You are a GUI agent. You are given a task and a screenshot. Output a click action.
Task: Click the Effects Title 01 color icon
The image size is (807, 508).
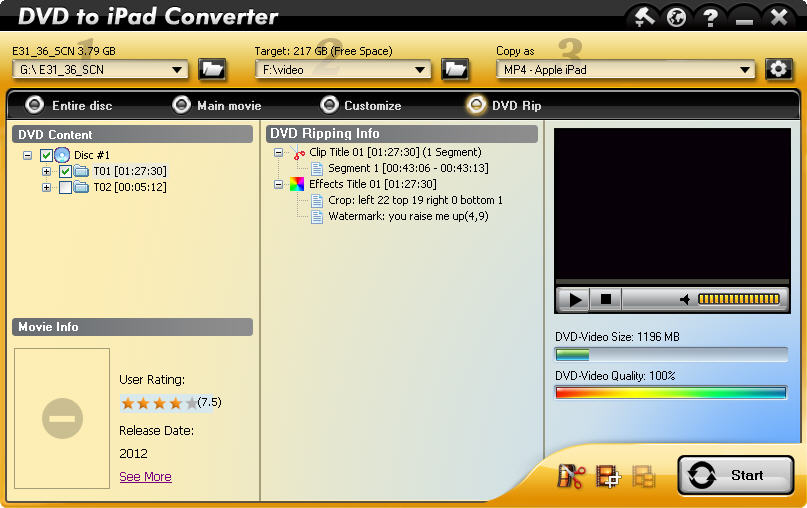(x=297, y=184)
